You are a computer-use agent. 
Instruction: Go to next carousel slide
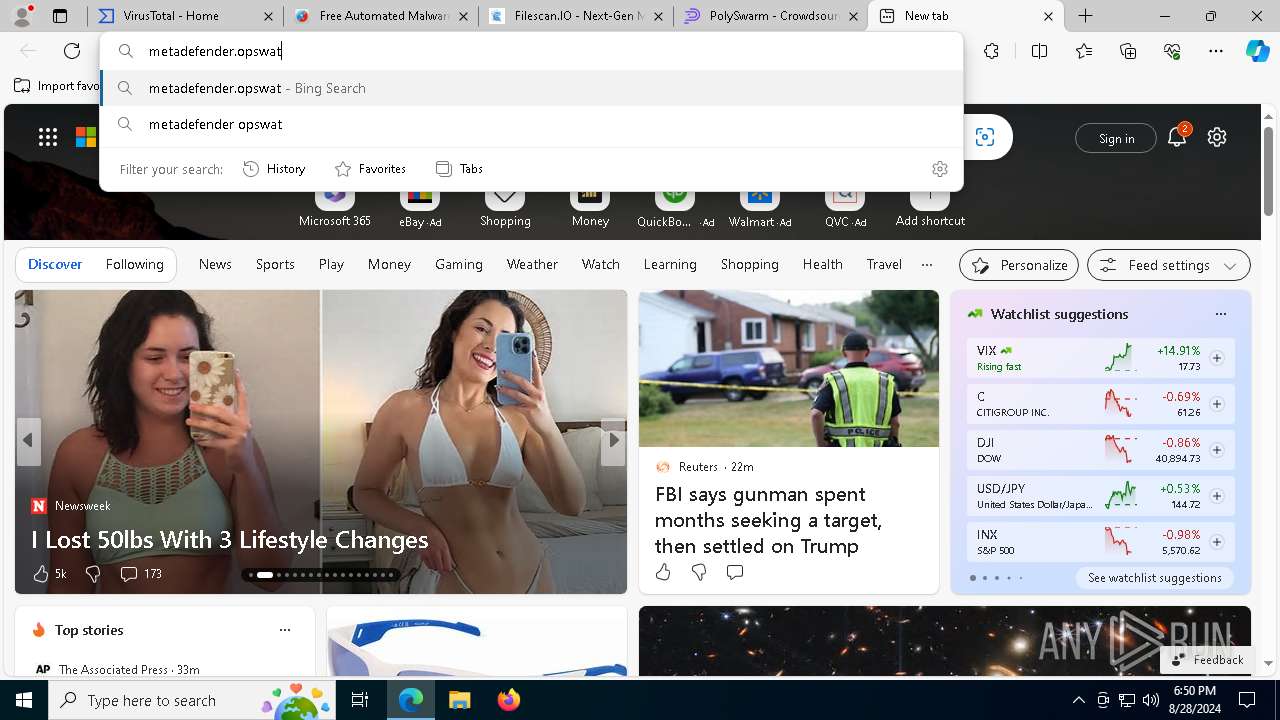(613, 440)
